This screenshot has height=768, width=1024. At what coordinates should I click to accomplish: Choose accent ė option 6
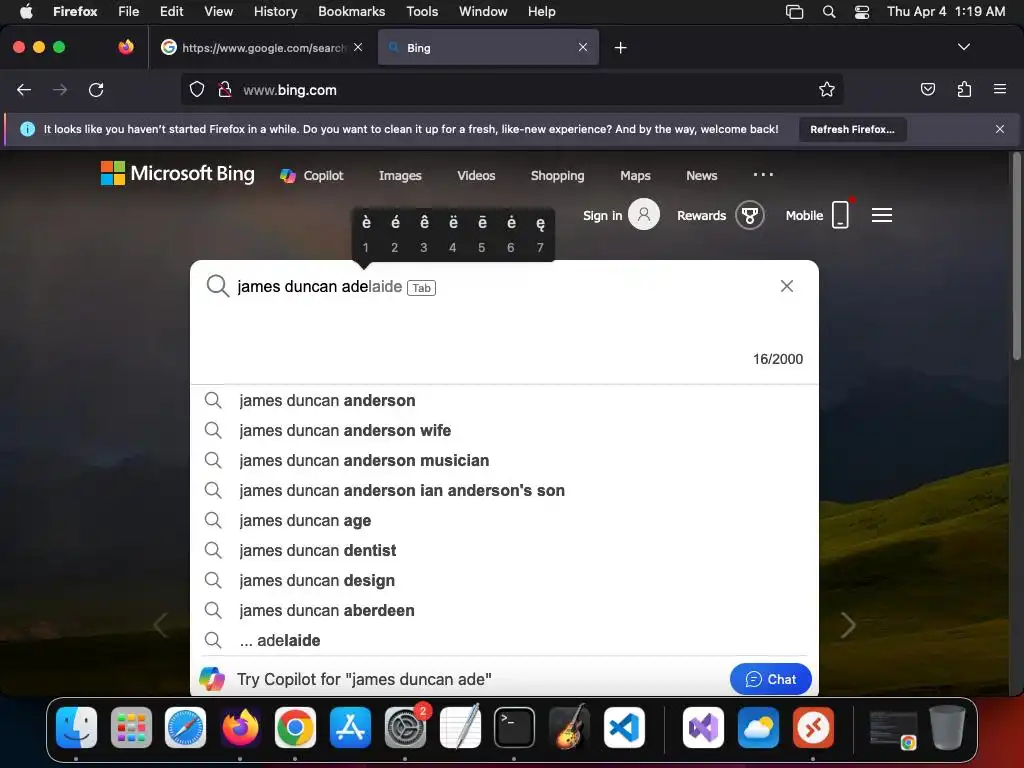click(x=511, y=233)
